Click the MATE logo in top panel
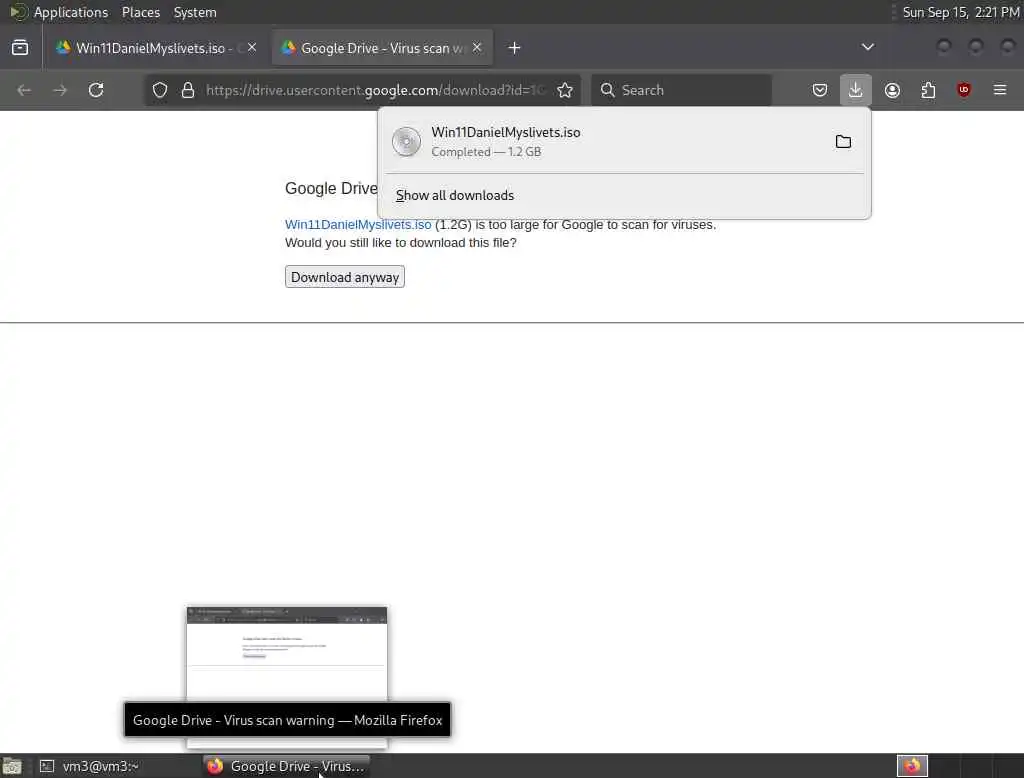This screenshot has width=1024, height=778. pos(18,12)
